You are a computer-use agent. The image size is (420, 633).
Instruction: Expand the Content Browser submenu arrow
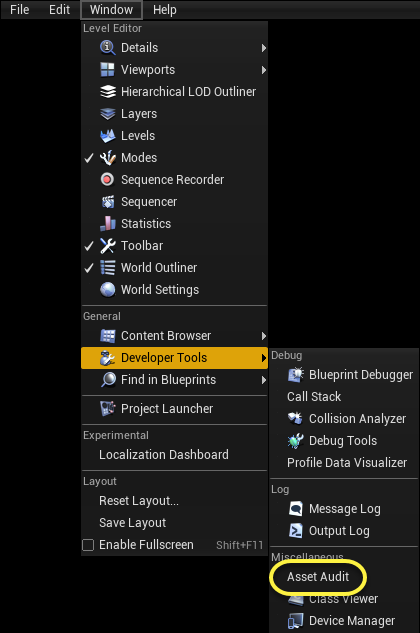pyautogui.click(x=263, y=336)
